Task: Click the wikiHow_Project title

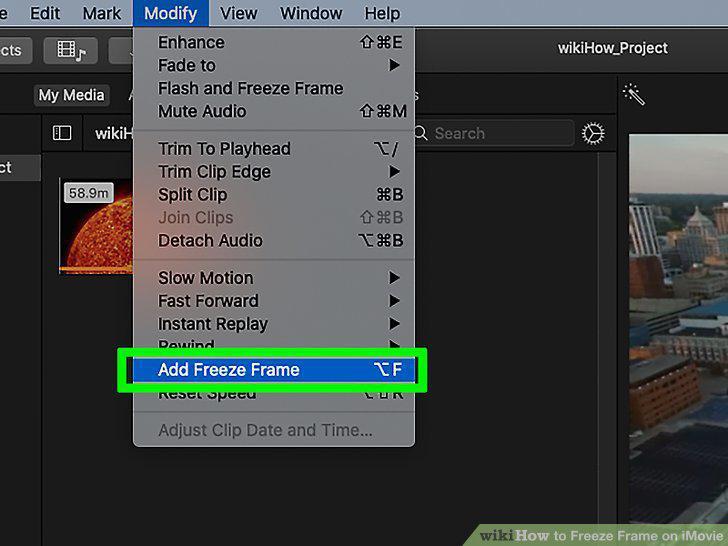Action: coord(613,48)
